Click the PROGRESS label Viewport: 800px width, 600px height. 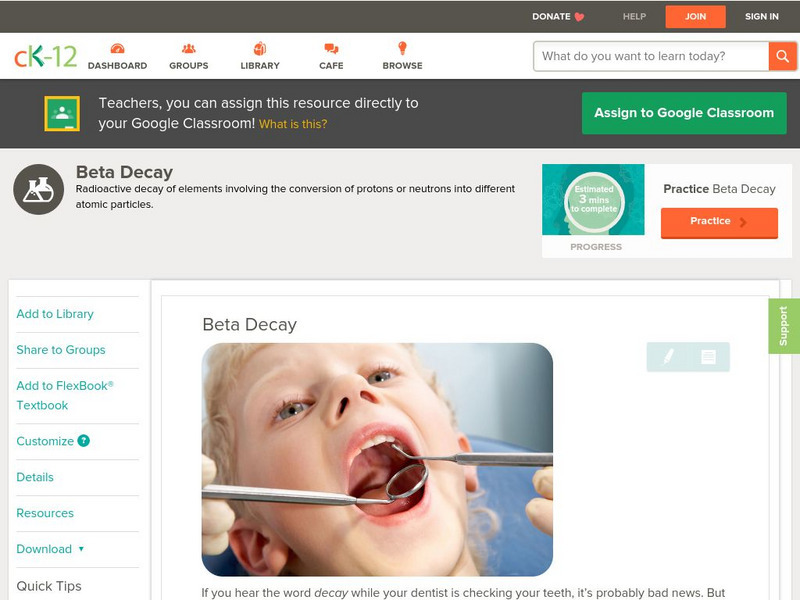(596, 247)
